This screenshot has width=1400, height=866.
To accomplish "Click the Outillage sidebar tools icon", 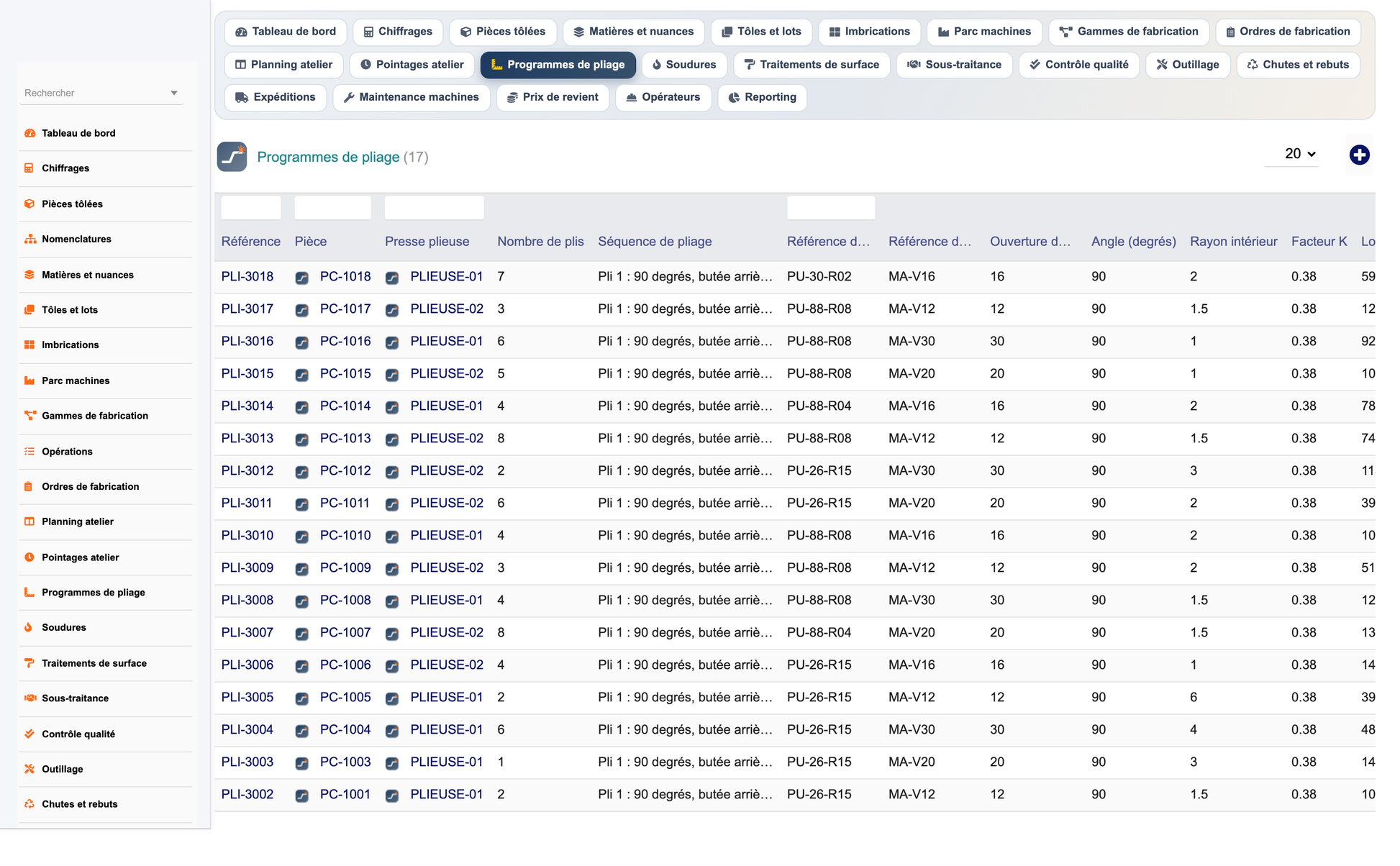I will [x=29, y=769].
